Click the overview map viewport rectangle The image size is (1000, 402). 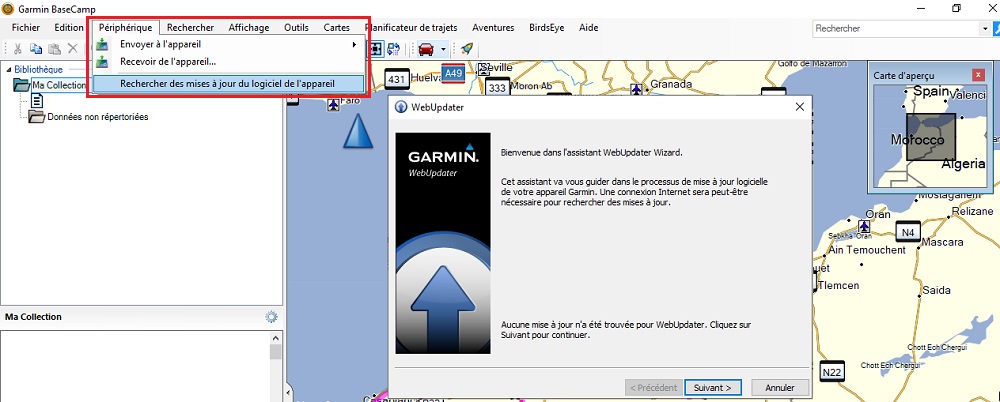931,137
